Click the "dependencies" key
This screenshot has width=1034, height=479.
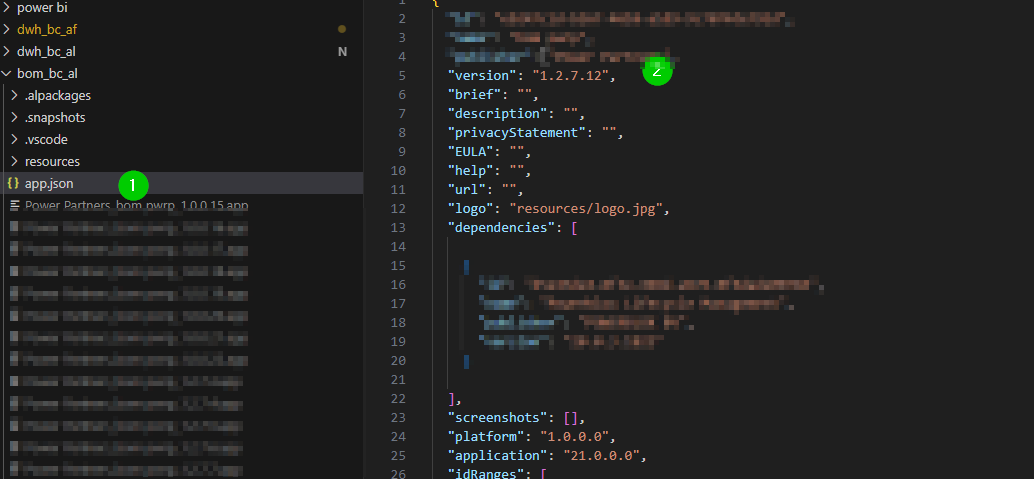[x=501, y=228]
